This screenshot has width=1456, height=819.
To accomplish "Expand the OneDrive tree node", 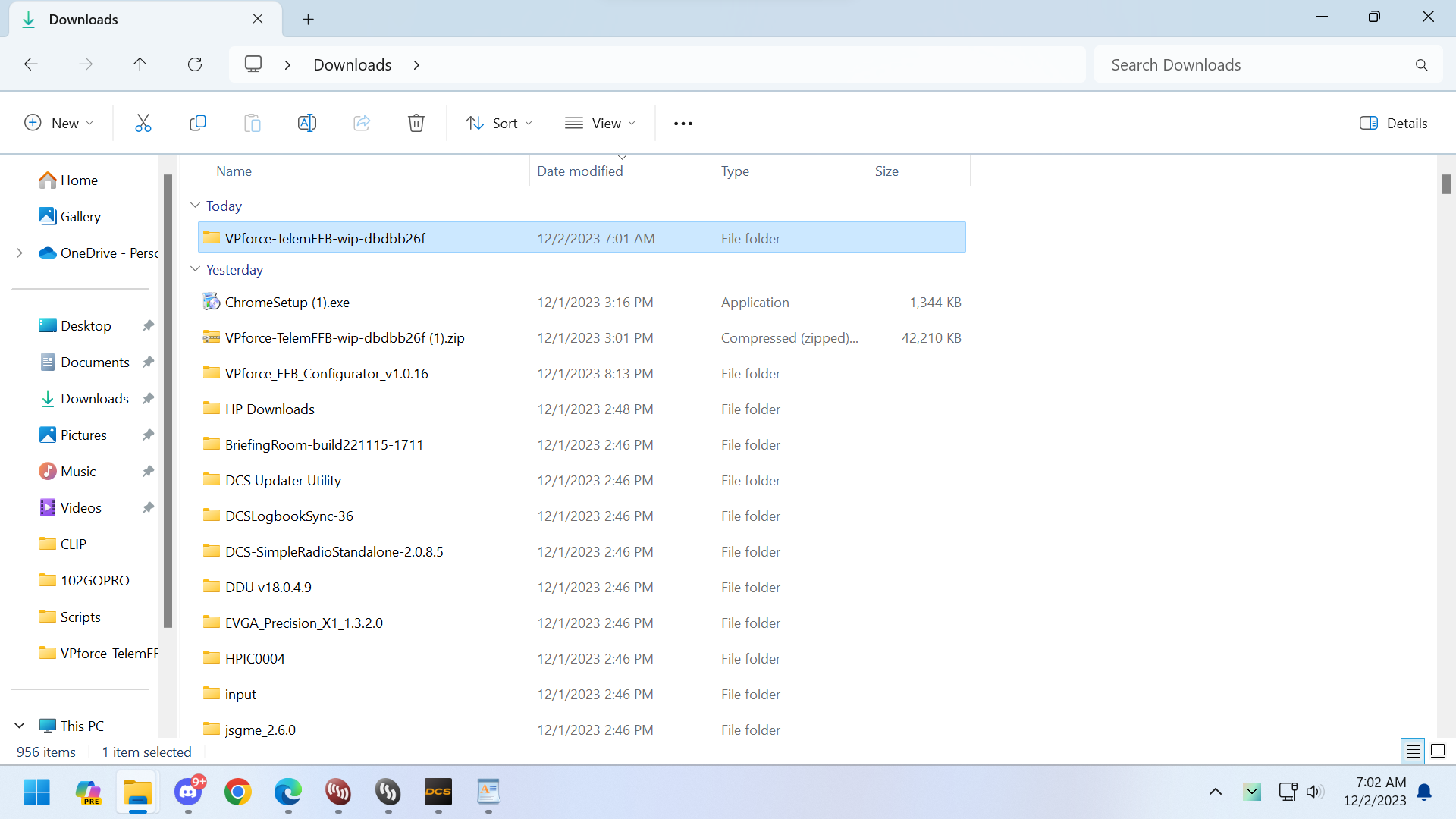I will 20,253.
